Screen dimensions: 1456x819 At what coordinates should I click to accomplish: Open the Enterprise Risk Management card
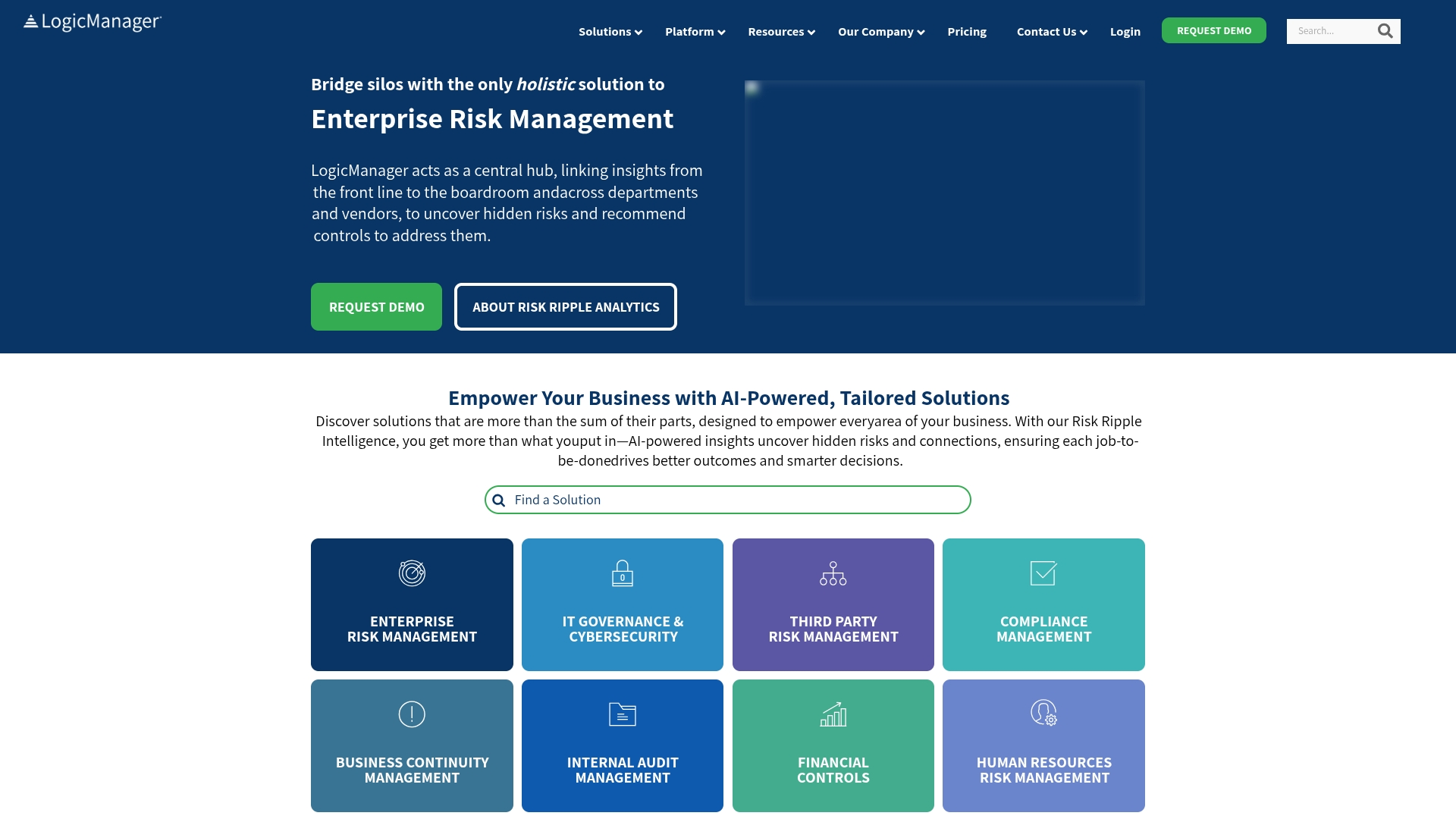click(412, 604)
